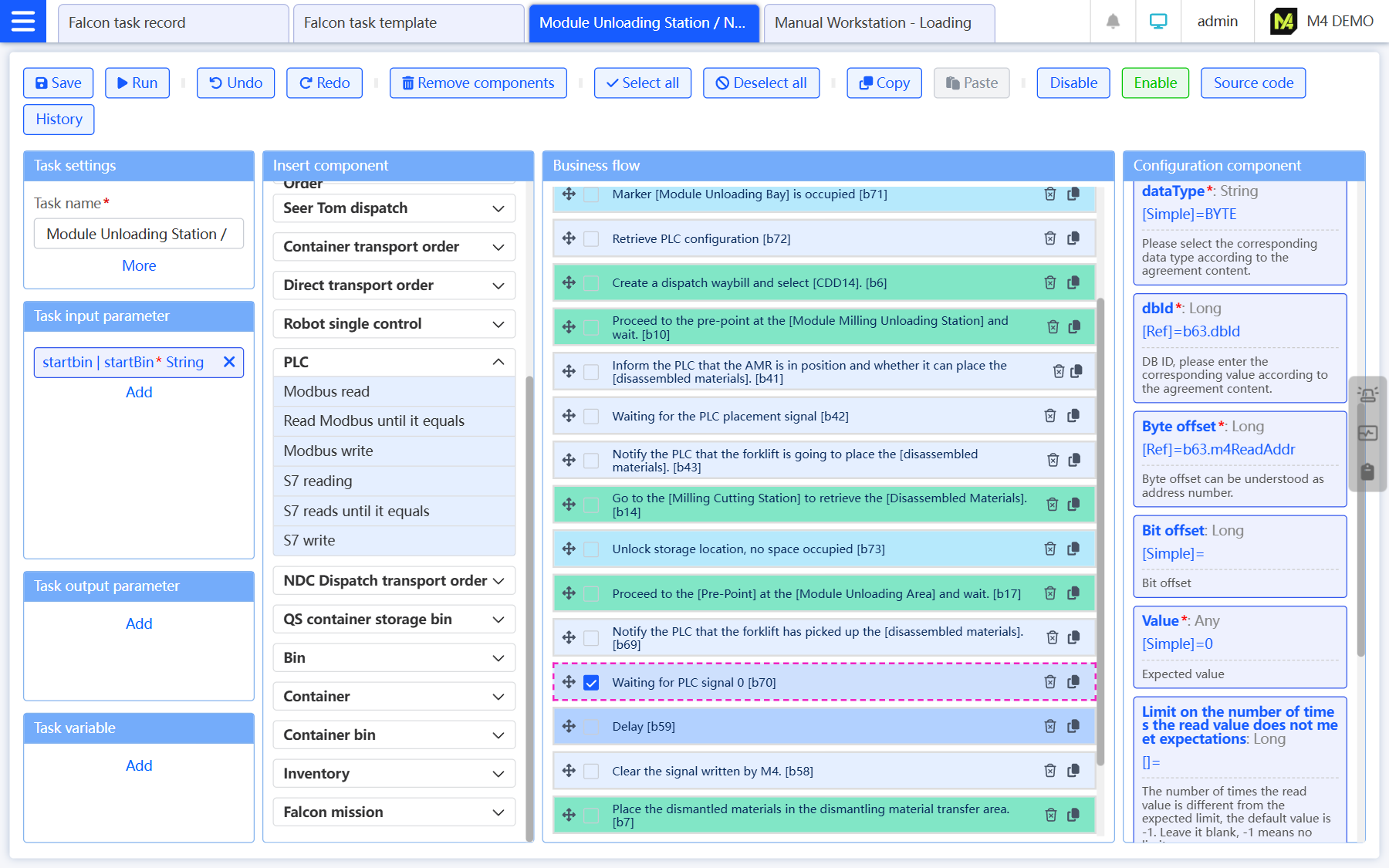The image size is (1389, 868).
Task: Collapse the PLC component group
Action: coord(498,362)
